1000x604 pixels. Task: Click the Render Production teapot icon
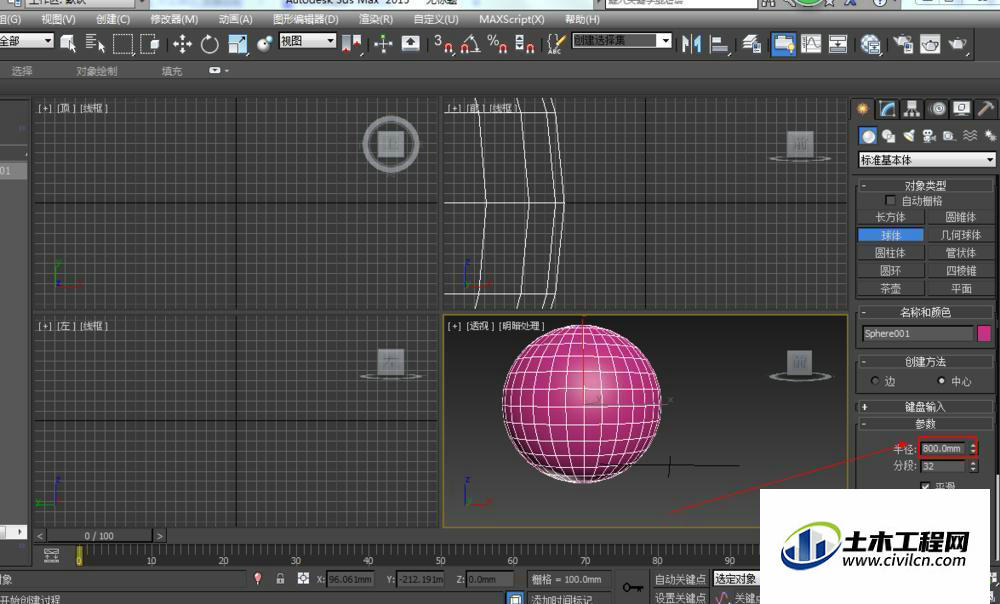[958, 44]
